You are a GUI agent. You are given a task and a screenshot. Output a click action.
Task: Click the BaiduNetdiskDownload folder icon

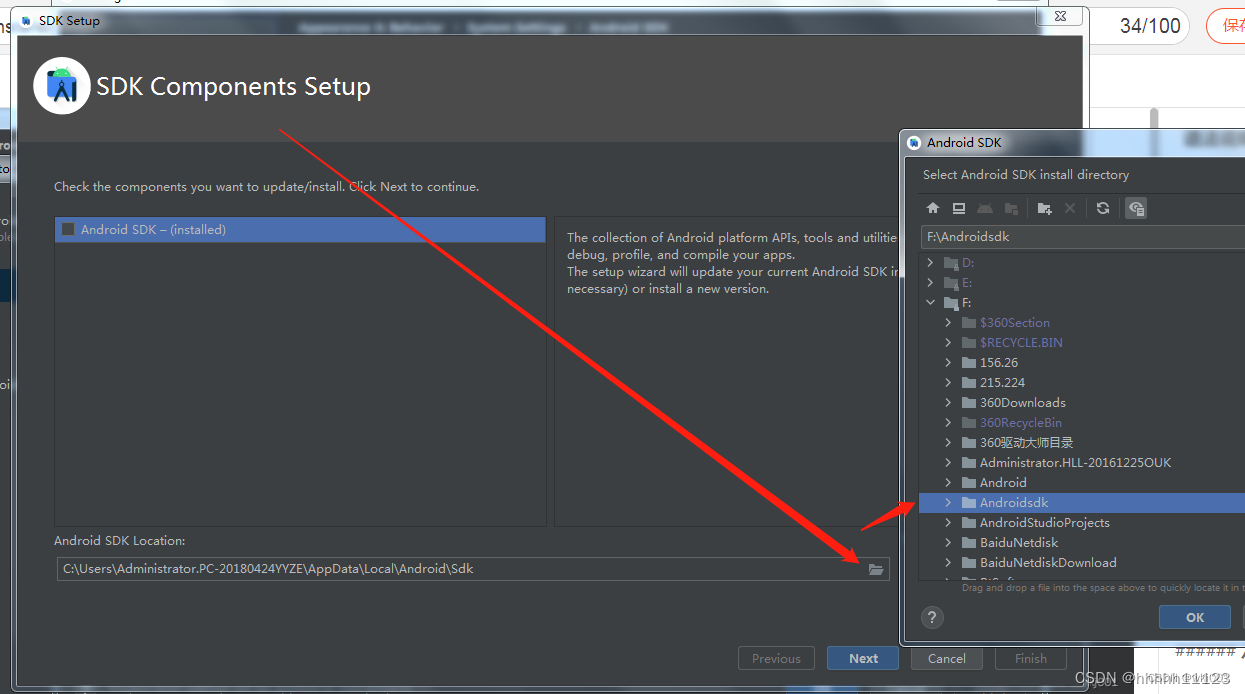point(968,563)
